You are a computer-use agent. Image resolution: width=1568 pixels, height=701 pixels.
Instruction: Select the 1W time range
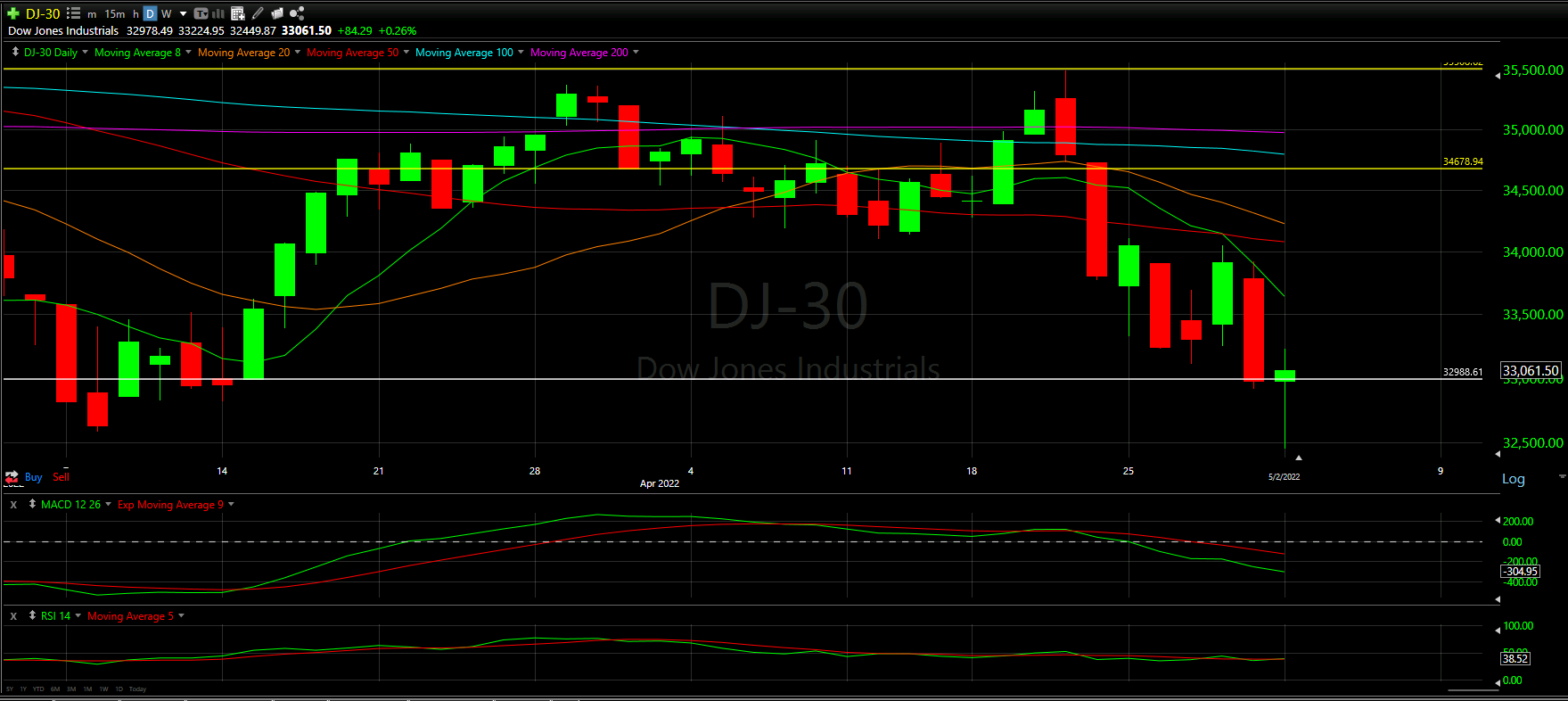(x=103, y=689)
